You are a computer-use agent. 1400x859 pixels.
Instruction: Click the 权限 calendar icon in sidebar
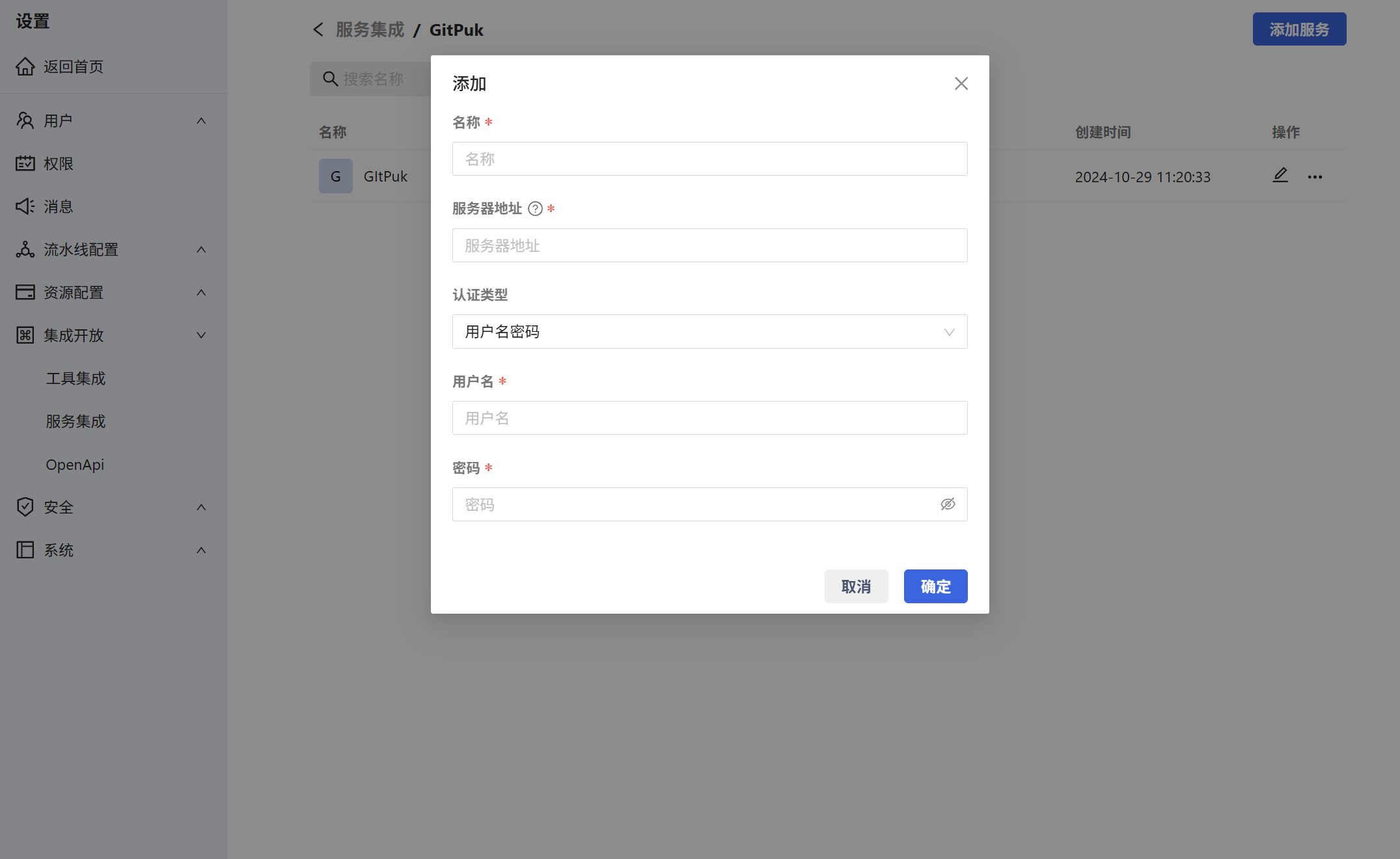[x=25, y=163]
